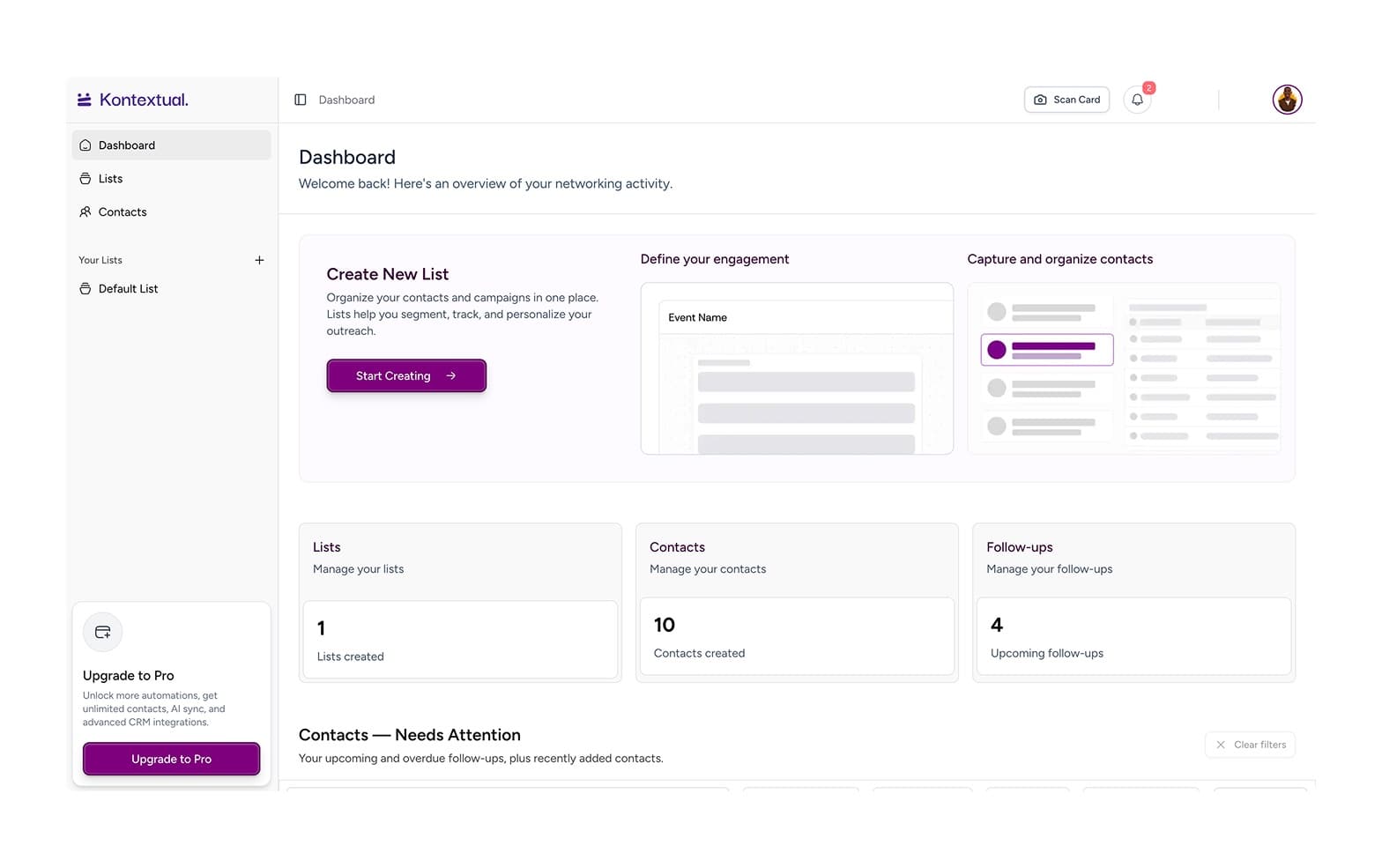1382x868 pixels.
Task: Click the Lists icon in sidebar
Action: [85, 179]
